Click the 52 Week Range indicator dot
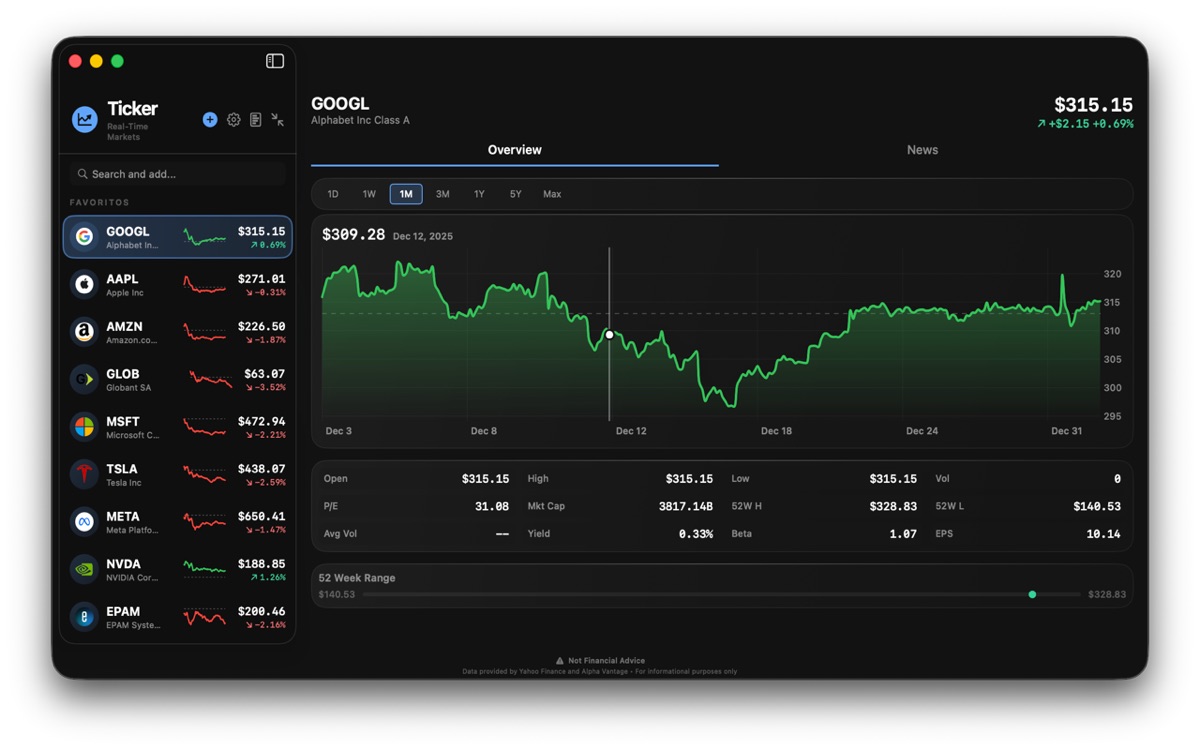Image resolution: width=1200 pixels, height=750 pixels. tap(1032, 595)
